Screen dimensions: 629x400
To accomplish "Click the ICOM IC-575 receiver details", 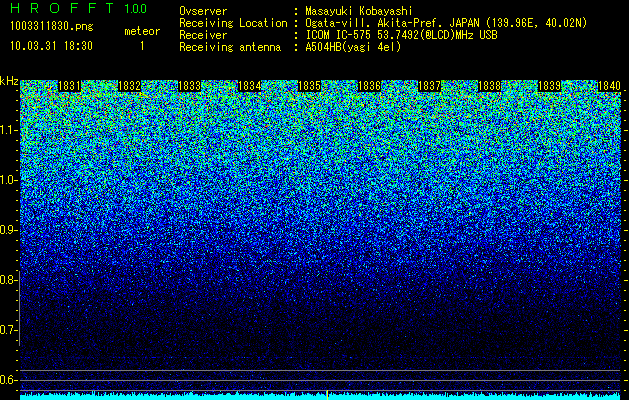I will click(401, 35).
